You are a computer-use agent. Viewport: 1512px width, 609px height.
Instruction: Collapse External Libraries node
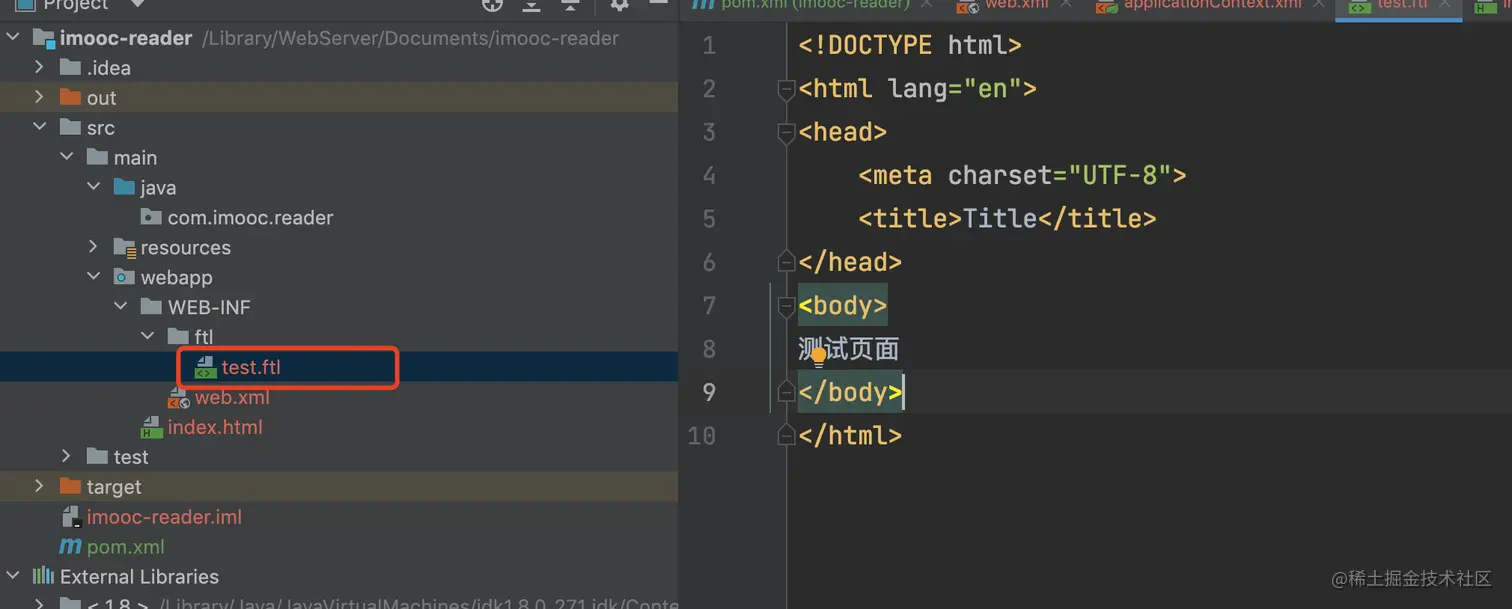pos(13,576)
